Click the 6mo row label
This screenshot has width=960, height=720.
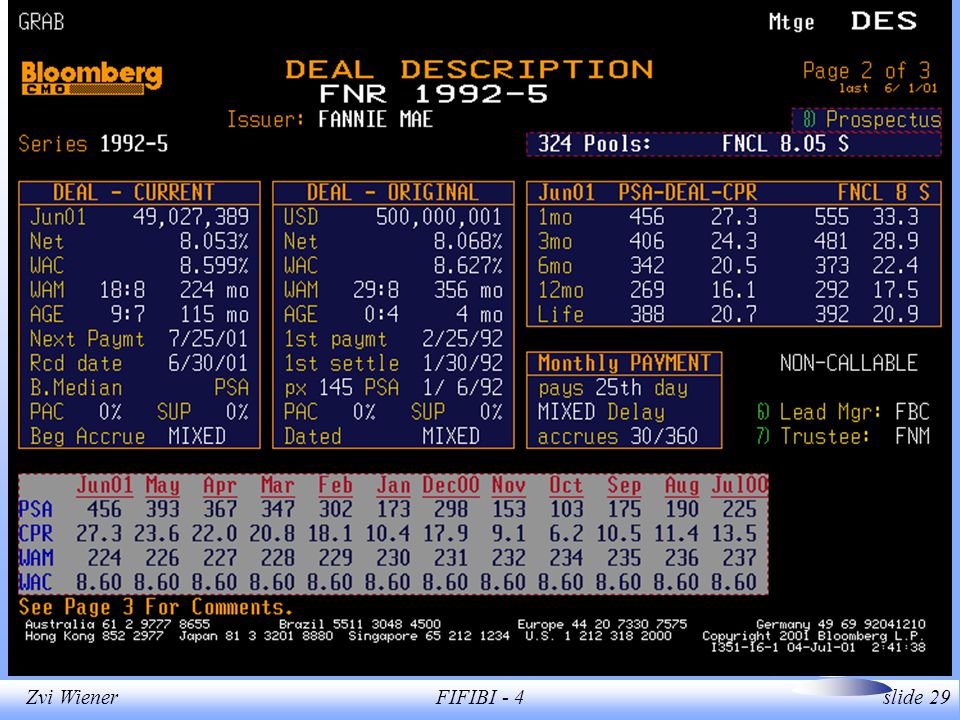555,266
